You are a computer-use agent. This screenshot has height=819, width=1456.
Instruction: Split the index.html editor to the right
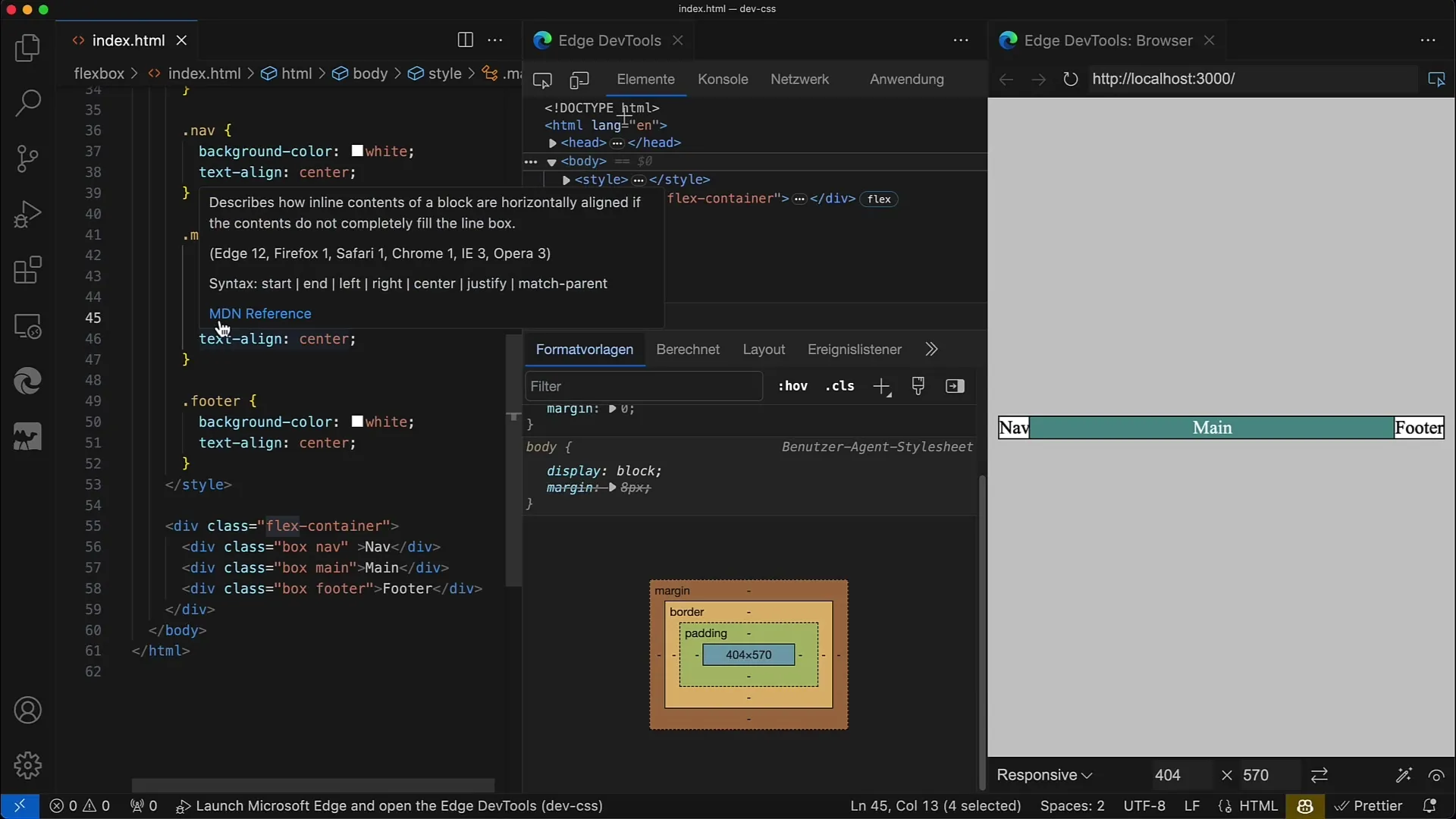pyautogui.click(x=466, y=40)
